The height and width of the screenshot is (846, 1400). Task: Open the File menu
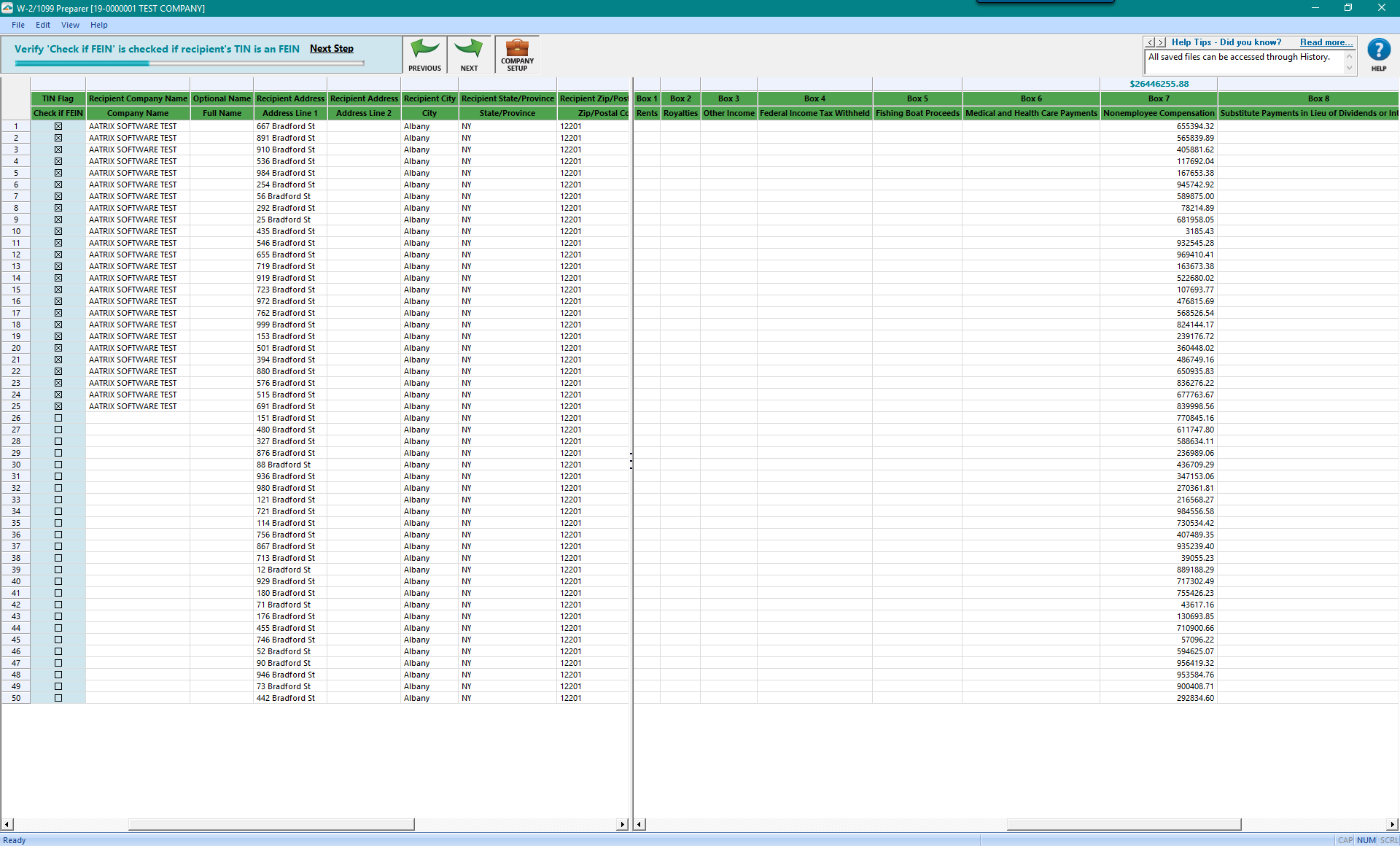click(18, 25)
